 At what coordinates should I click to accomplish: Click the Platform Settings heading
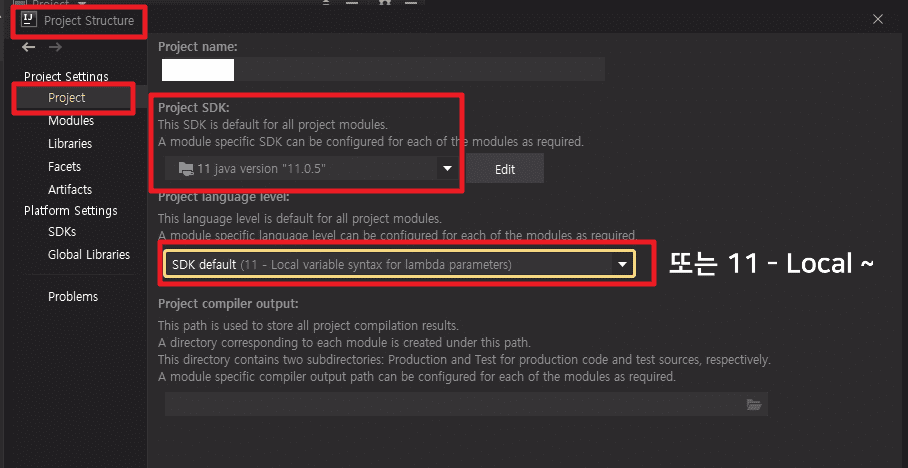71,211
